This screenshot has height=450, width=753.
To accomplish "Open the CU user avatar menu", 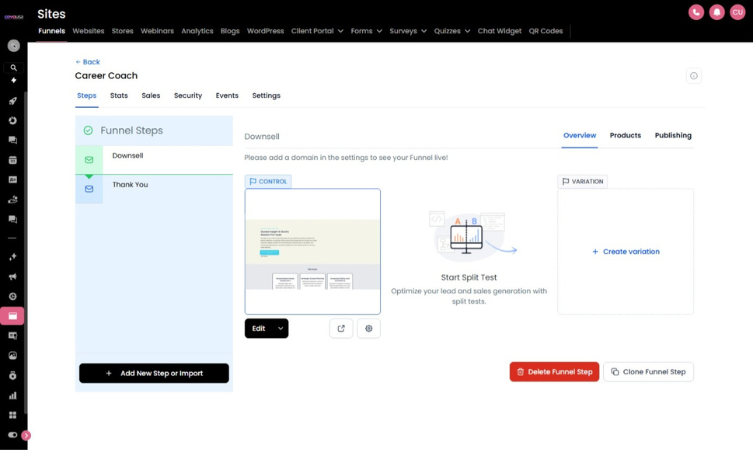I will (737, 12).
